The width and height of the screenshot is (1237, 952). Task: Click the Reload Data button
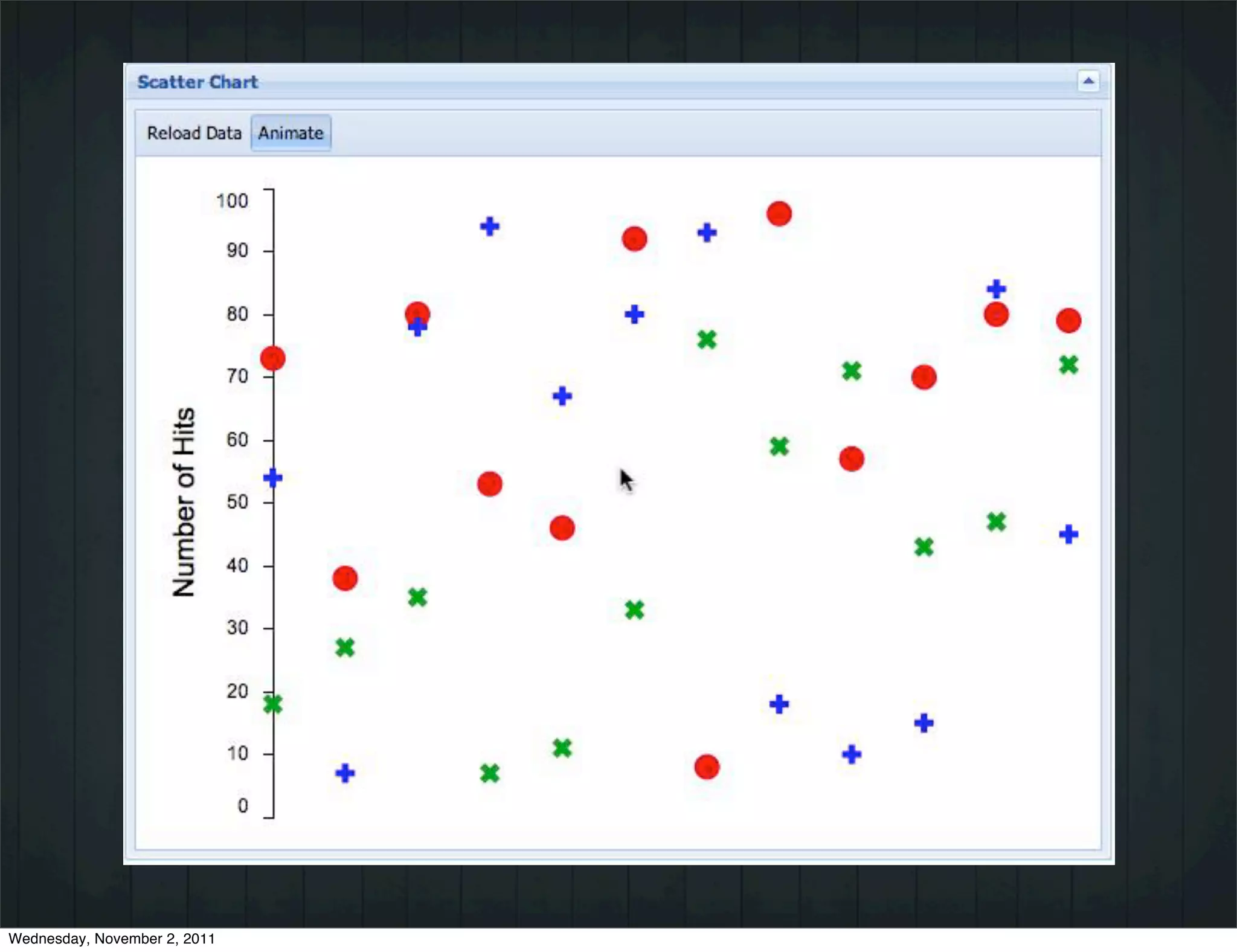(x=194, y=133)
